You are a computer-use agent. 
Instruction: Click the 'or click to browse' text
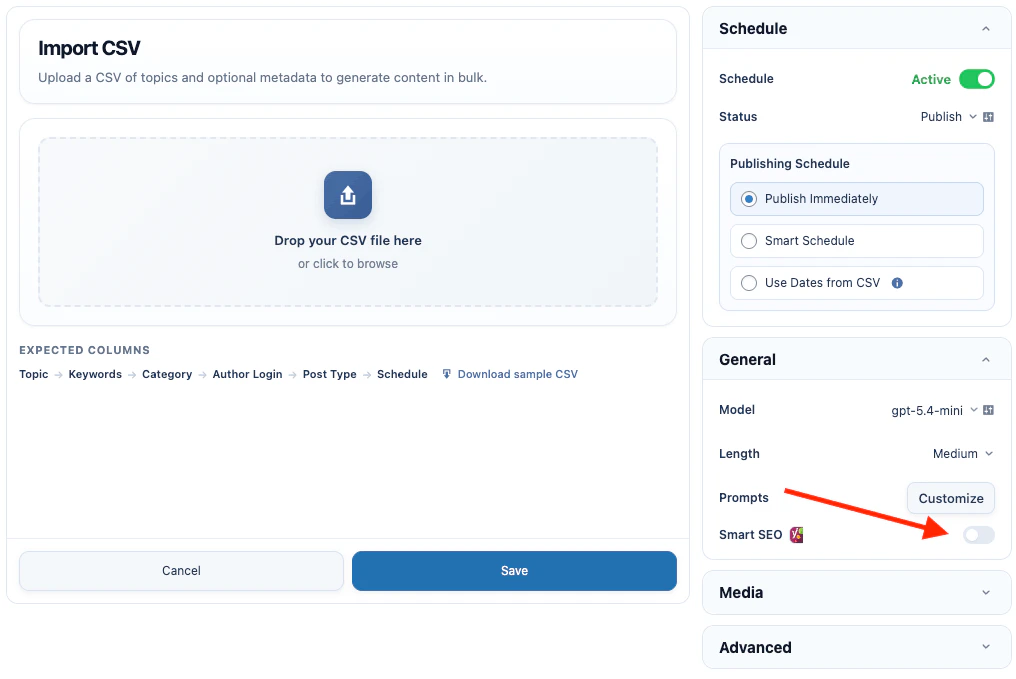point(348,264)
